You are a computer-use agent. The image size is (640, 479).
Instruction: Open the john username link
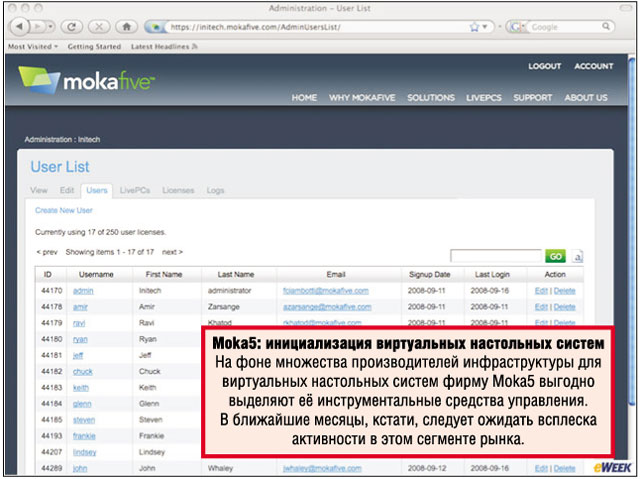80,468
